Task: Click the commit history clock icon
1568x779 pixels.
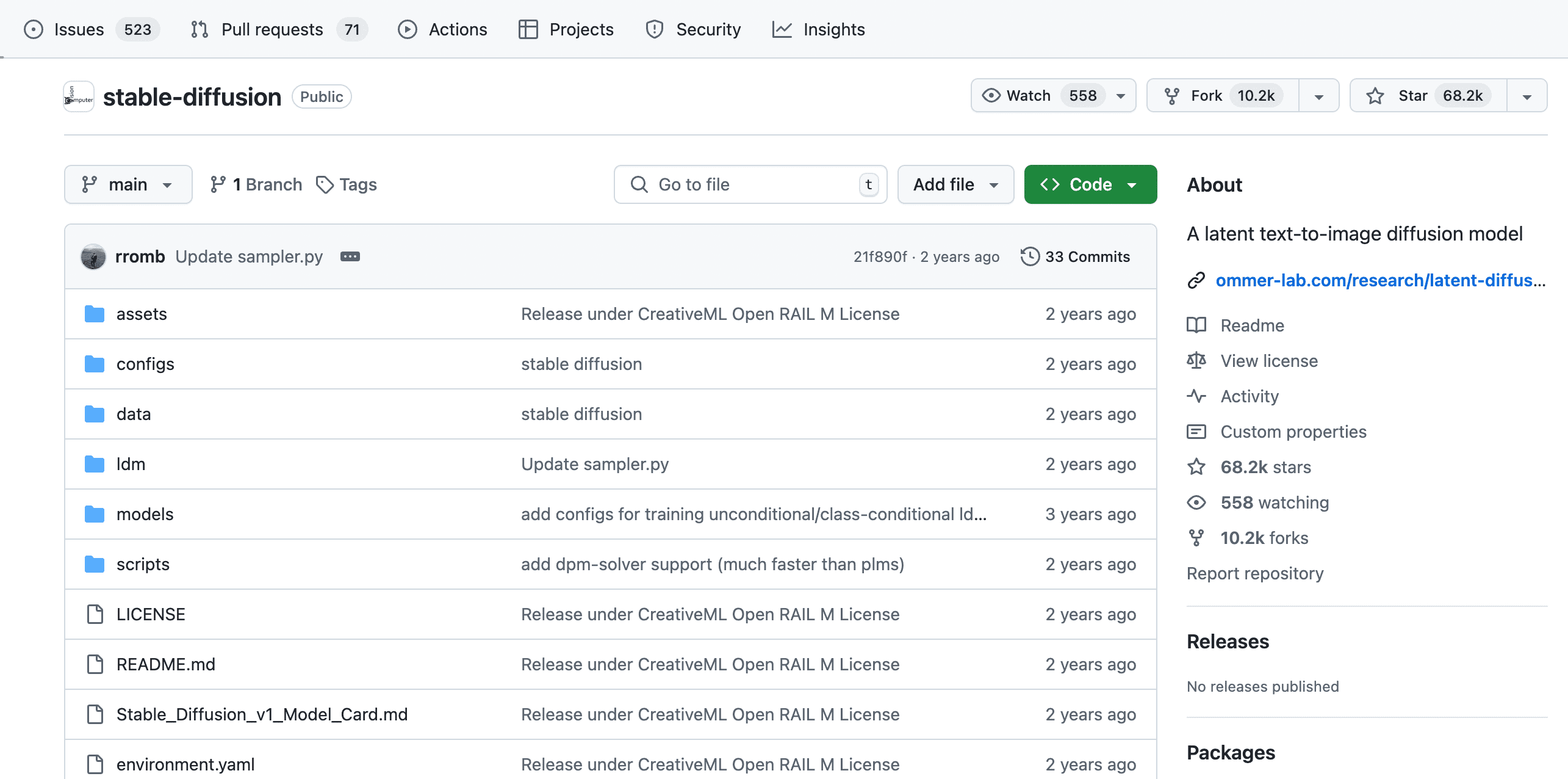Action: (1030, 256)
